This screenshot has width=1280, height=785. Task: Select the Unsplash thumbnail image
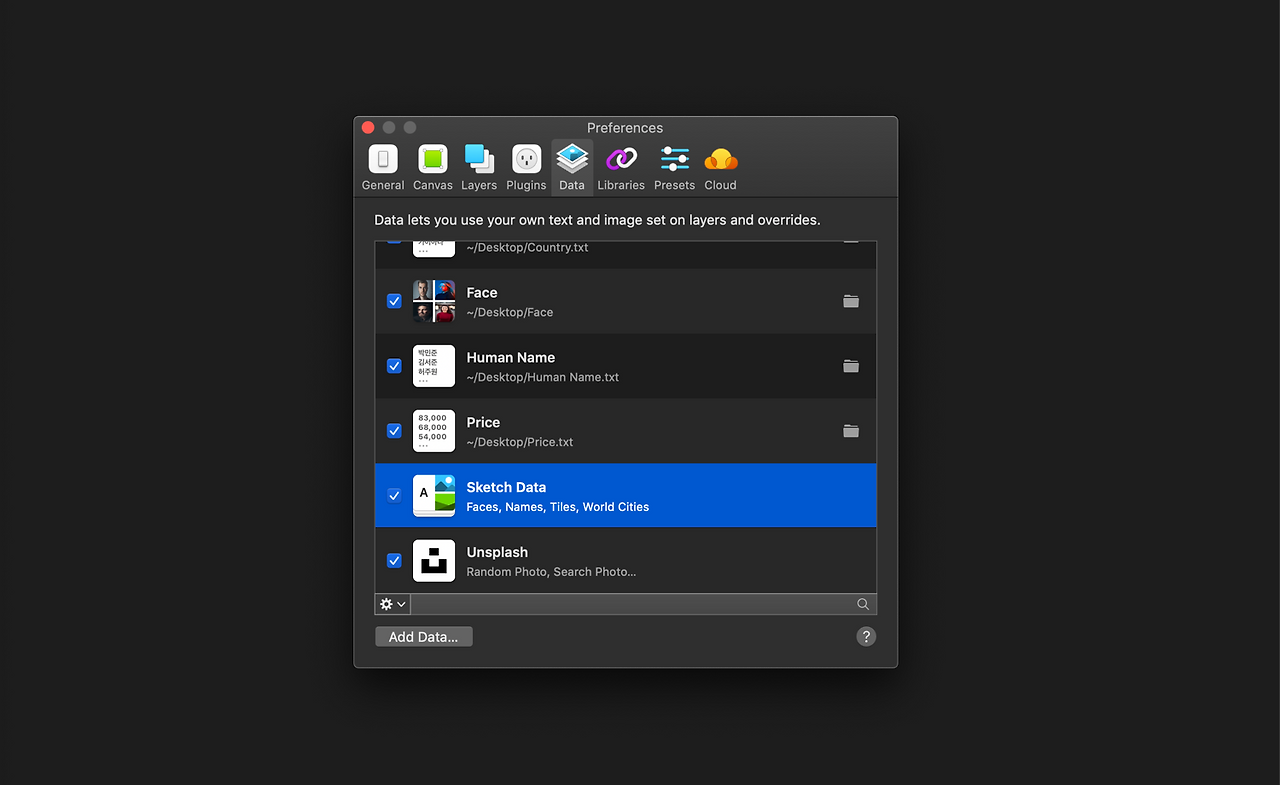433,560
